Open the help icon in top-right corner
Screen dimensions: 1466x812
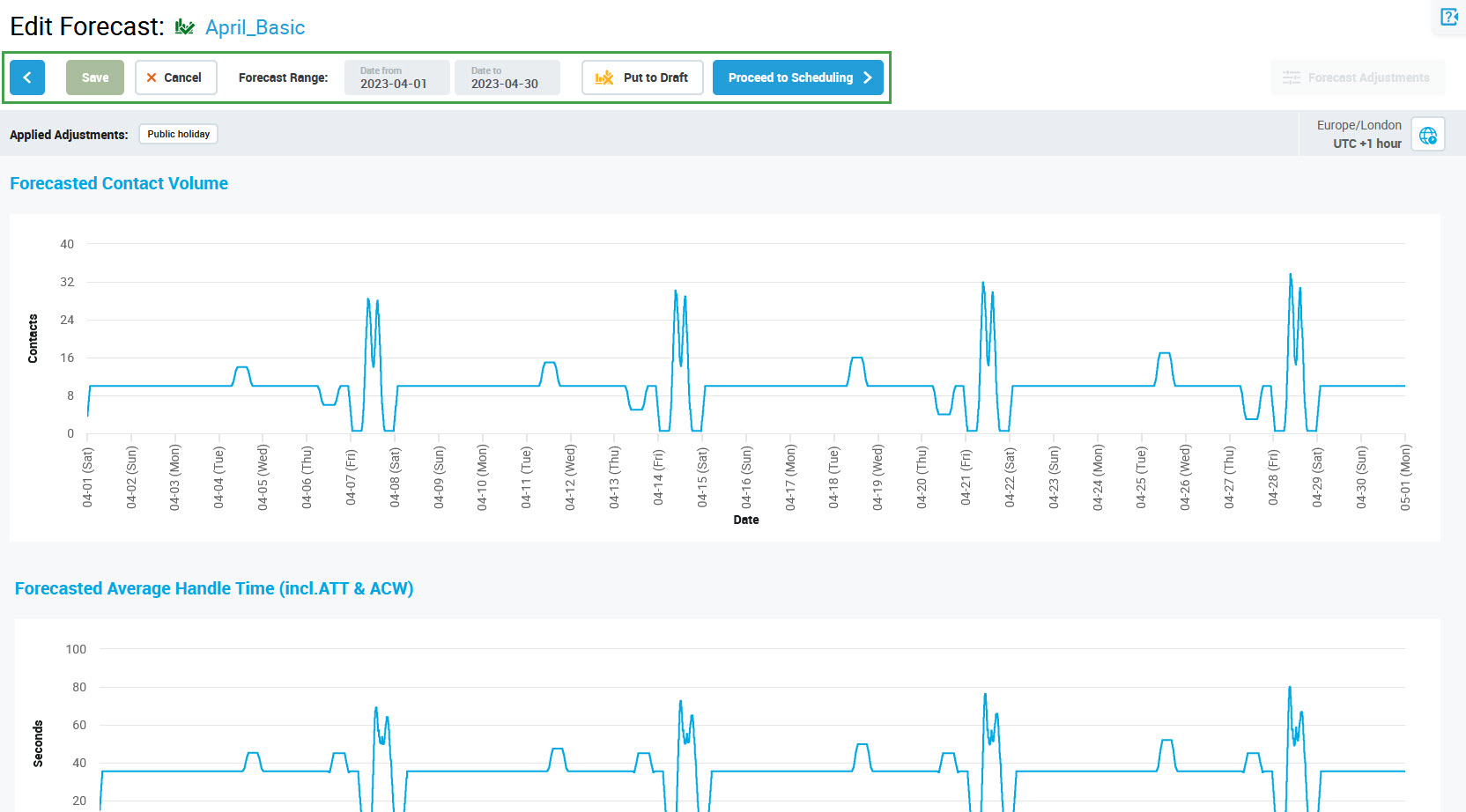click(1449, 17)
